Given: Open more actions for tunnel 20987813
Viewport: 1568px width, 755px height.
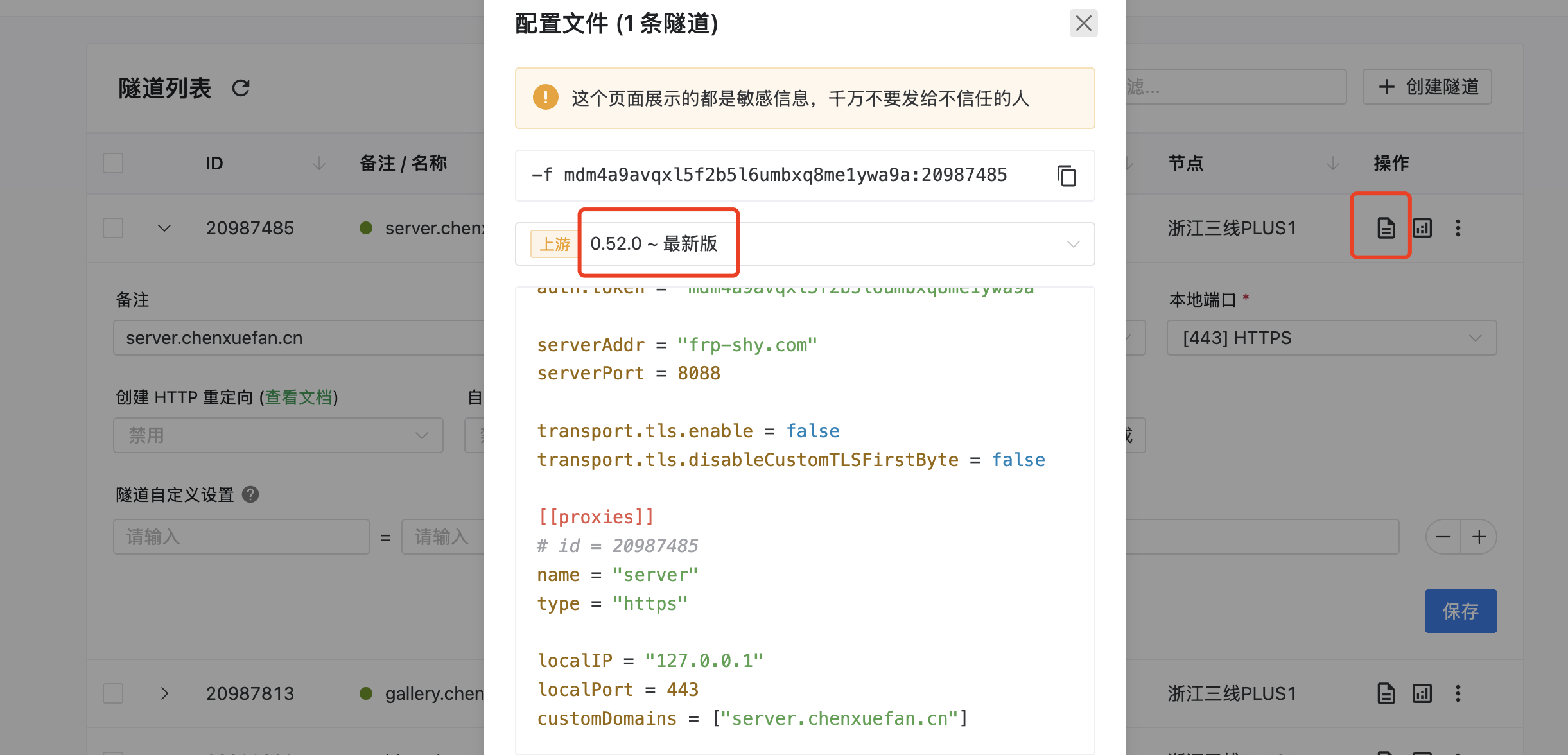Looking at the screenshot, I should coord(1458,693).
